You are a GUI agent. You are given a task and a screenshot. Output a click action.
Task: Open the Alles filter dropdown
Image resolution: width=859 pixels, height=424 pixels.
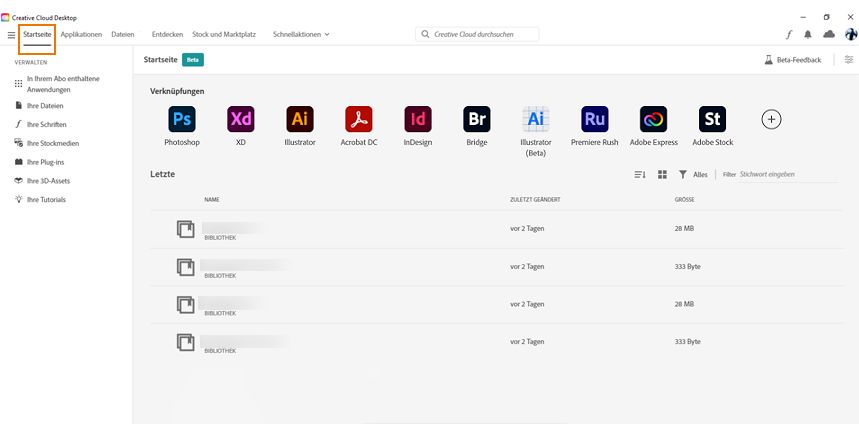pyautogui.click(x=693, y=174)
